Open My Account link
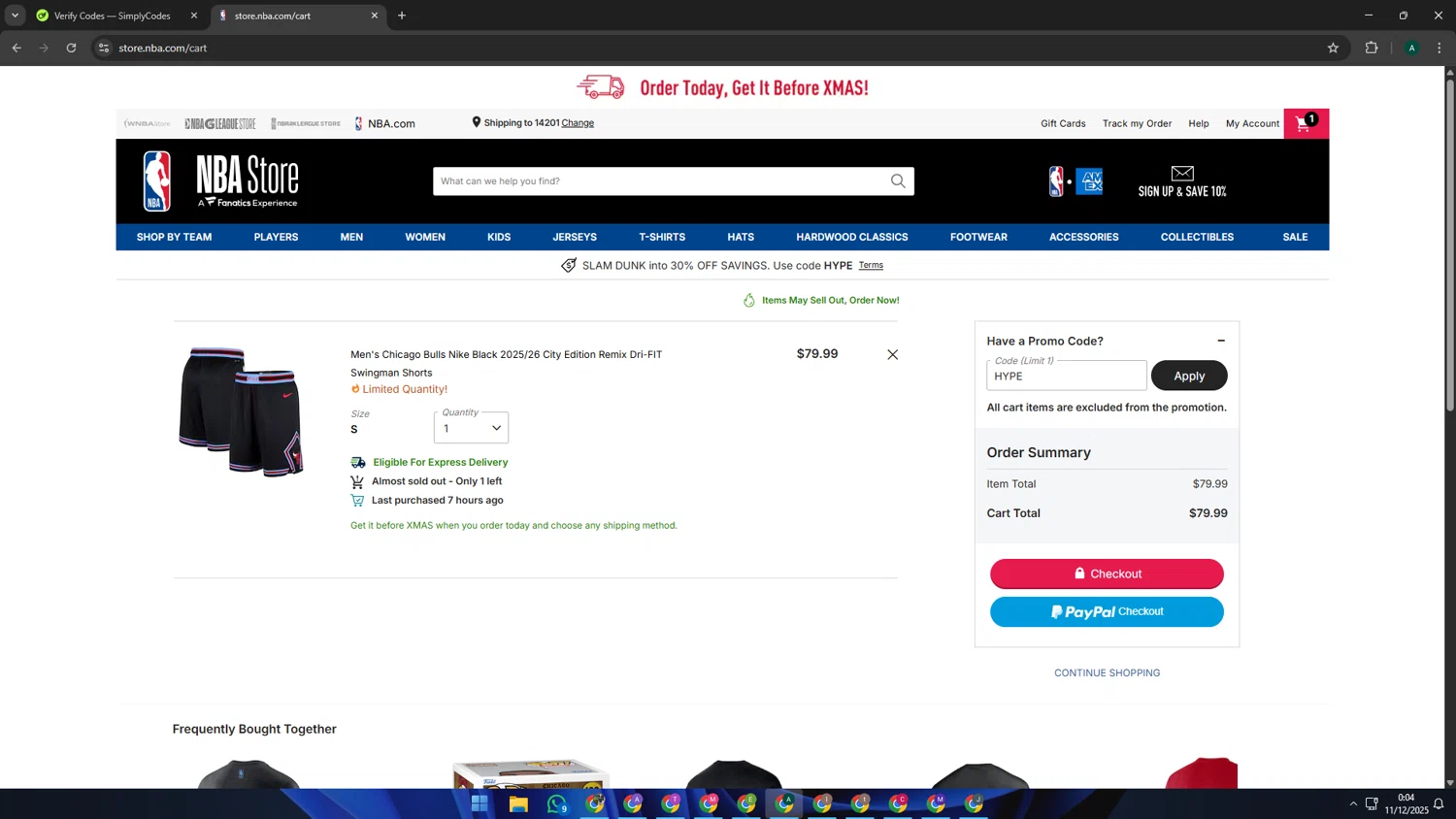Image resolution: width=1456 pixels, height=819 pixels. (x=1252, y=123)
